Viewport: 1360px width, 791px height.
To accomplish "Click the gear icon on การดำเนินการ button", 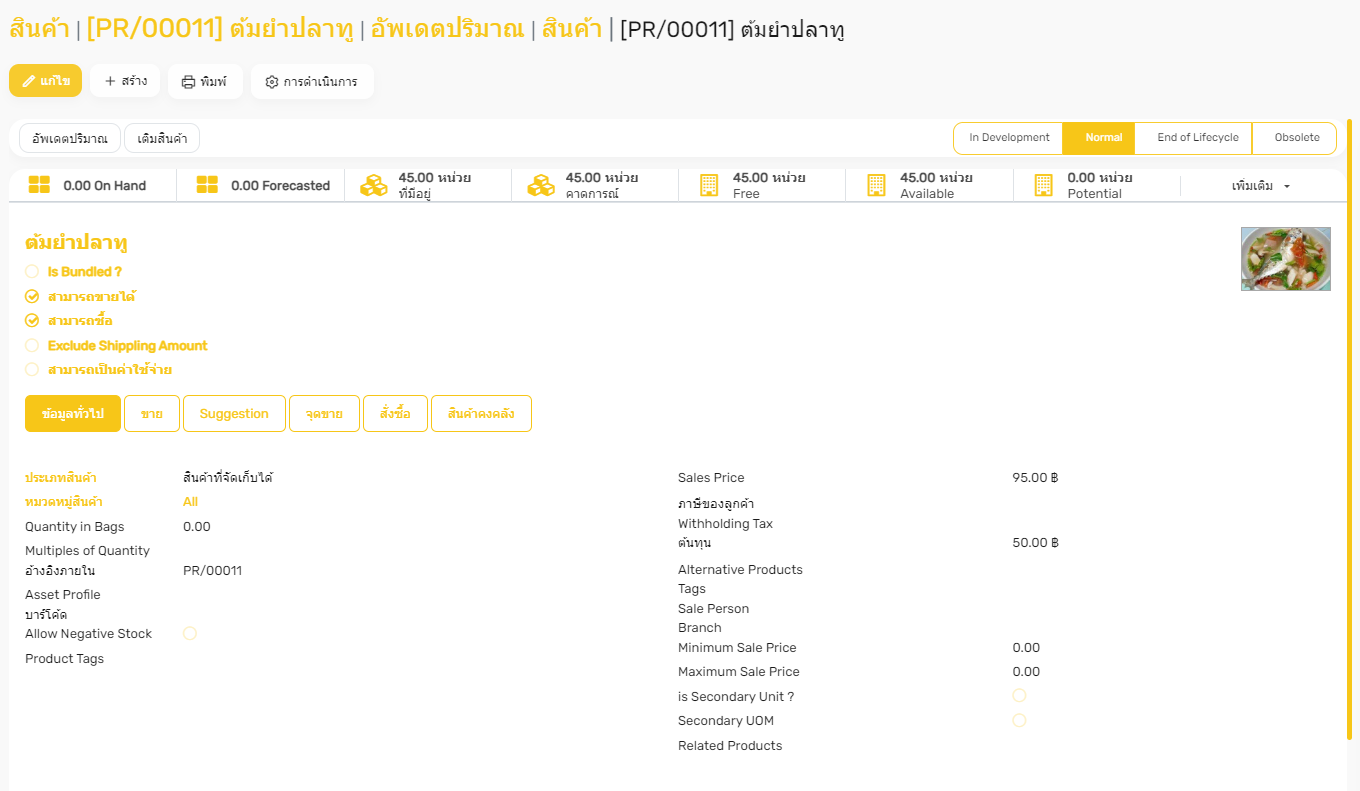I will tap(272, 82).
